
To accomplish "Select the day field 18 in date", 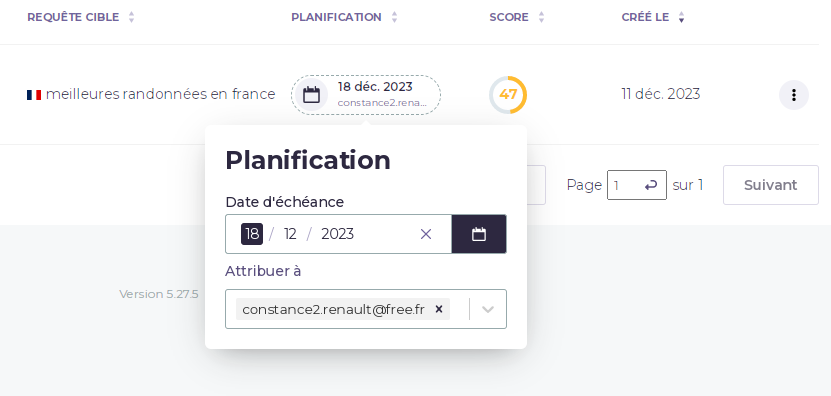I will (252, 234).
